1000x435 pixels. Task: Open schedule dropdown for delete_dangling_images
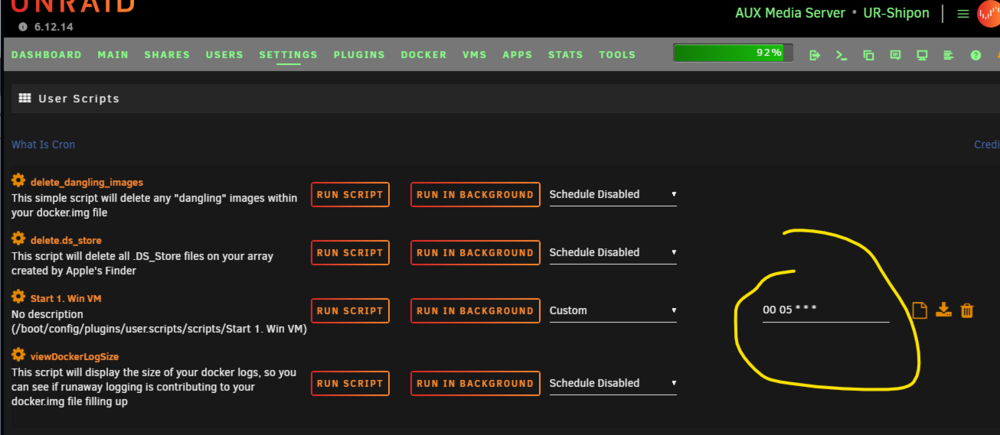click(613, 195)
